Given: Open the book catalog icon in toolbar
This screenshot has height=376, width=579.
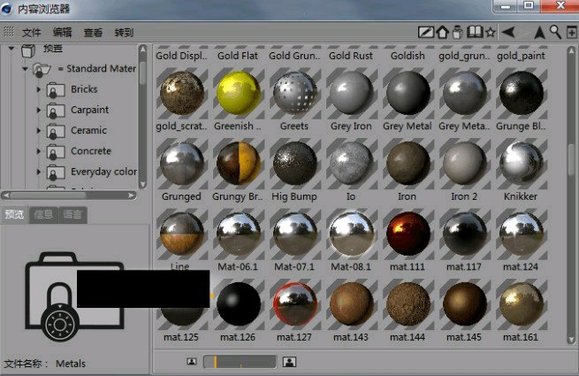Looking at the screenshot, I should coord(475,32).
